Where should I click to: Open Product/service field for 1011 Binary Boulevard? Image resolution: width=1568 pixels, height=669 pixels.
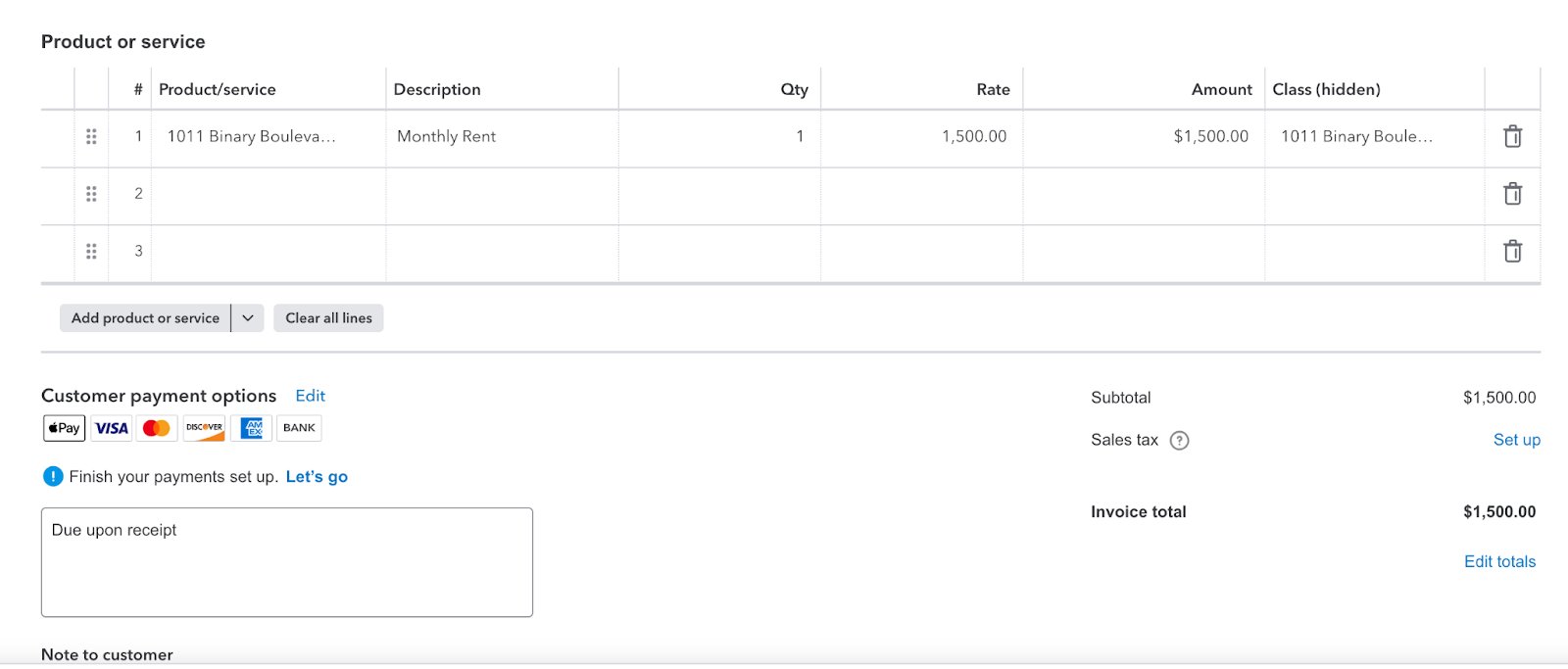click(252, 137)
